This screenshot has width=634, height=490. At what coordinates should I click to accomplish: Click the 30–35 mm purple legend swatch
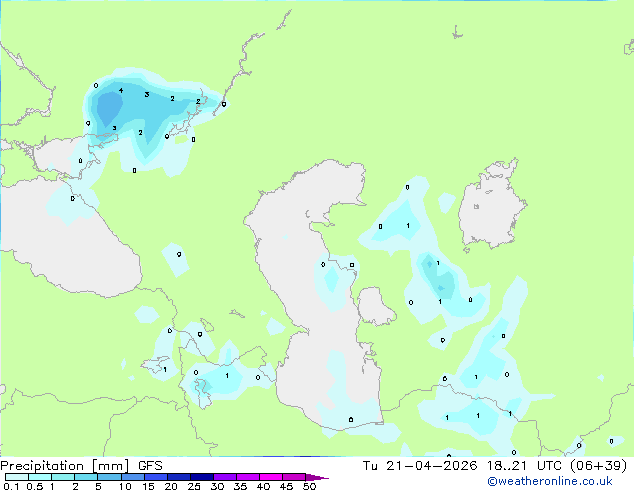point(224,477)
